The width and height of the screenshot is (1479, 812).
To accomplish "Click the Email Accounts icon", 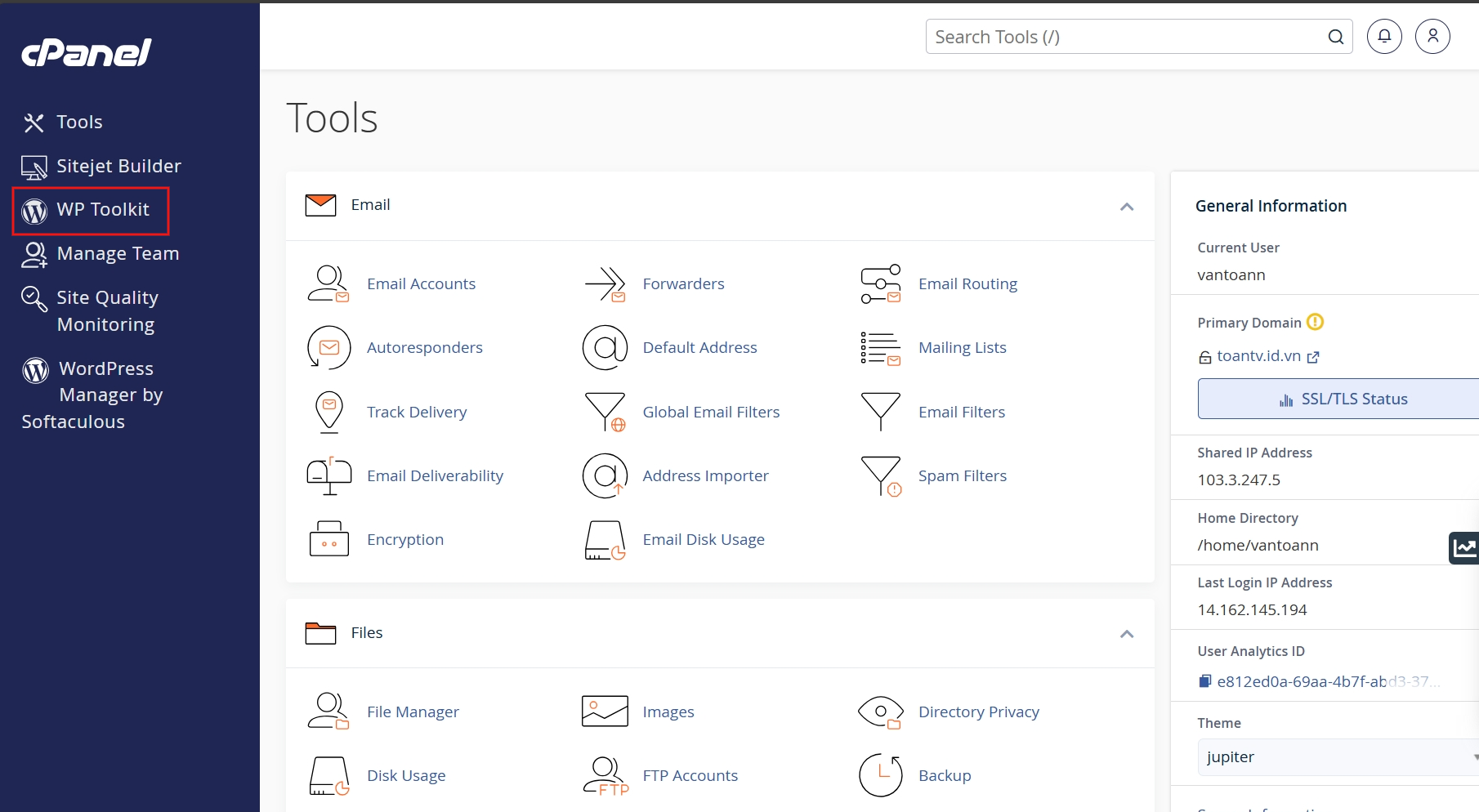I will [x=328, y=283].
